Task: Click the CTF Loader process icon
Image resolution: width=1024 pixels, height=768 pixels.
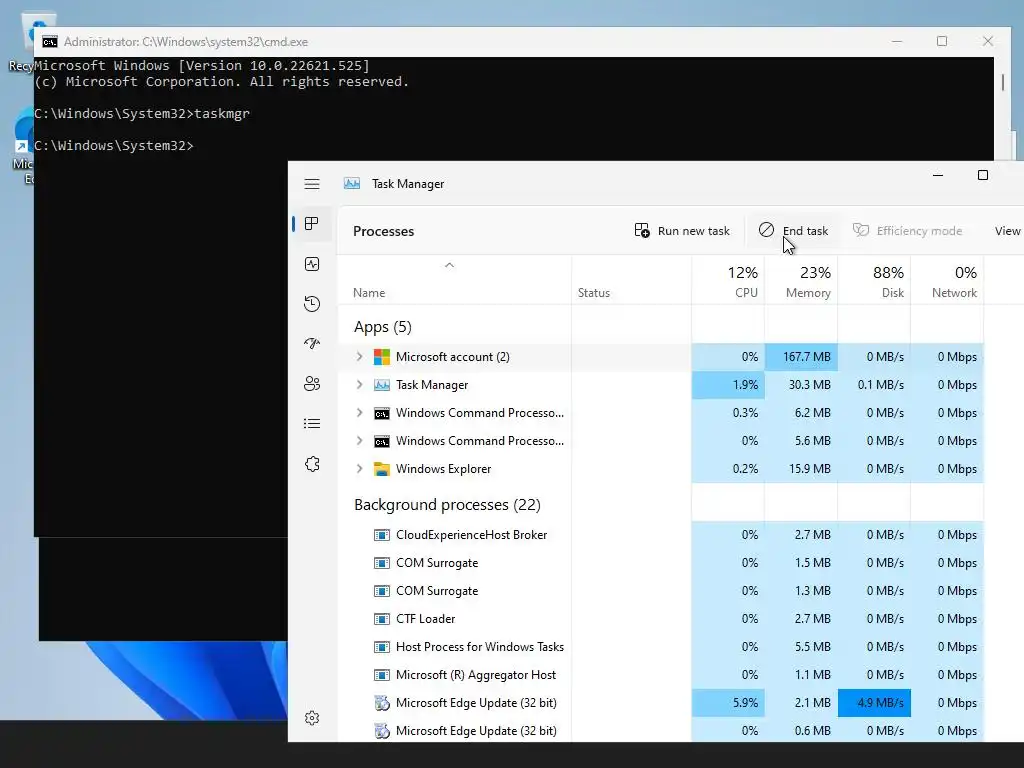Action: [x=381, y=618]
